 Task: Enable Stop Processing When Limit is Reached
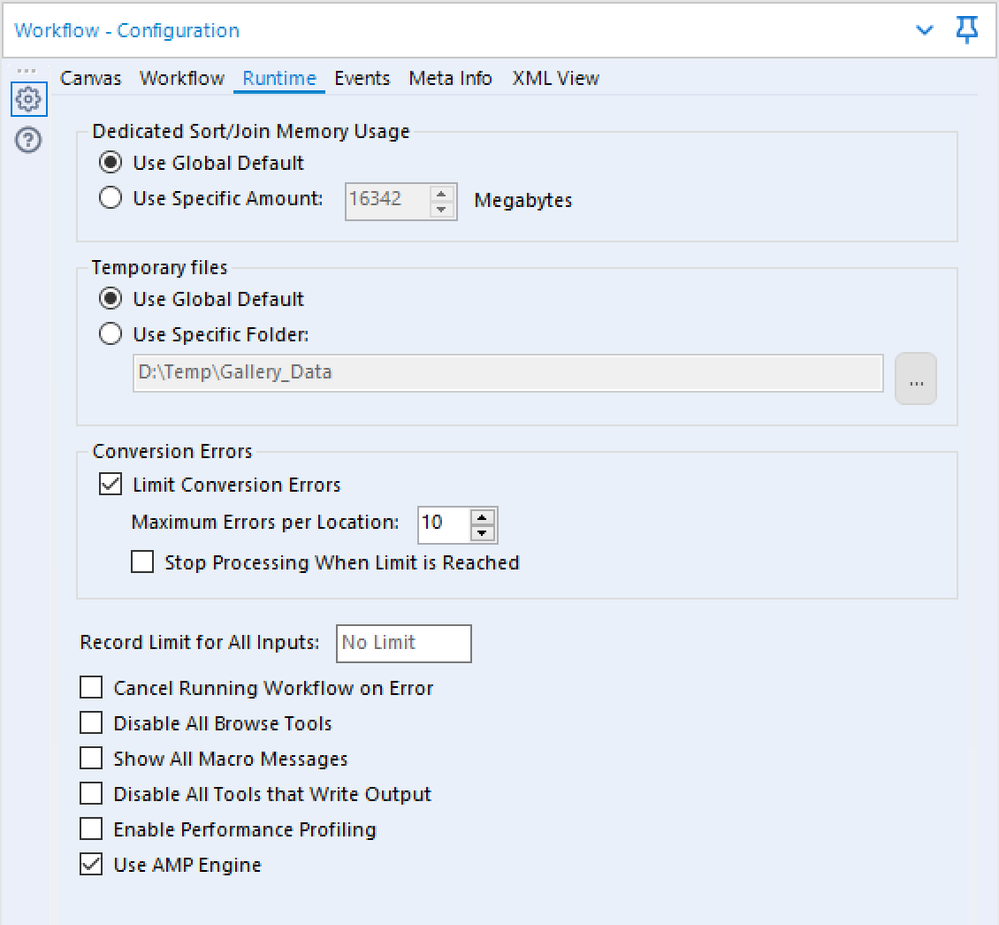pos(142,563)
